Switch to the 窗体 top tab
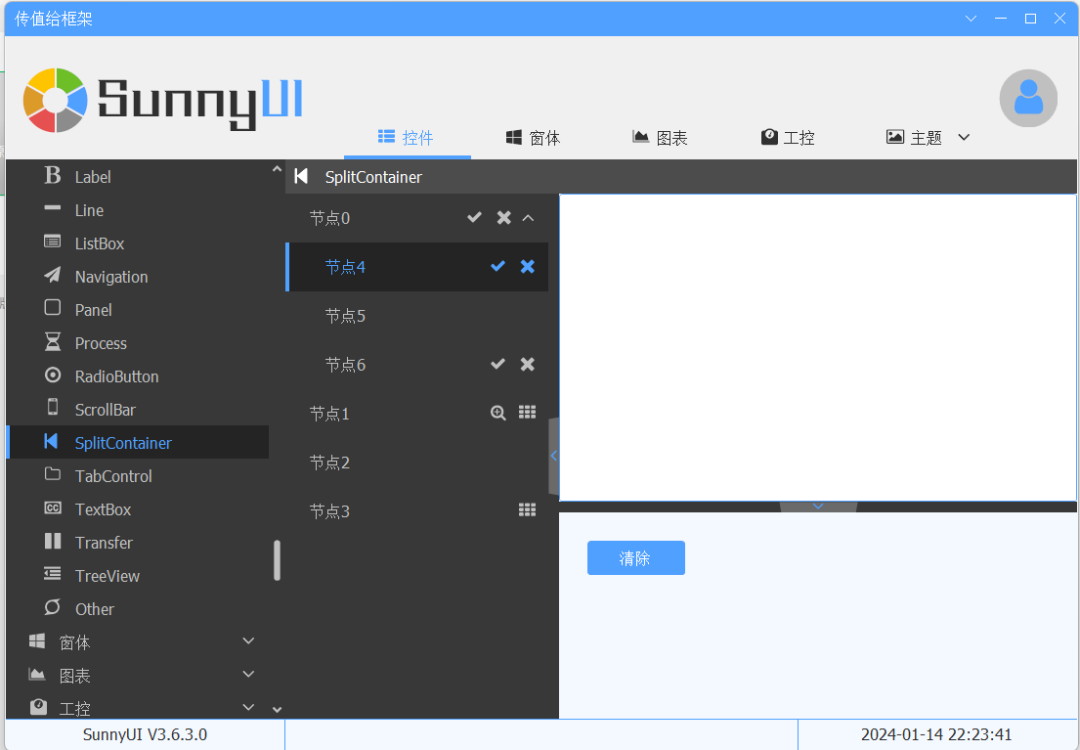This screenshot has width=1080, height=750. [x=533, y=138]
